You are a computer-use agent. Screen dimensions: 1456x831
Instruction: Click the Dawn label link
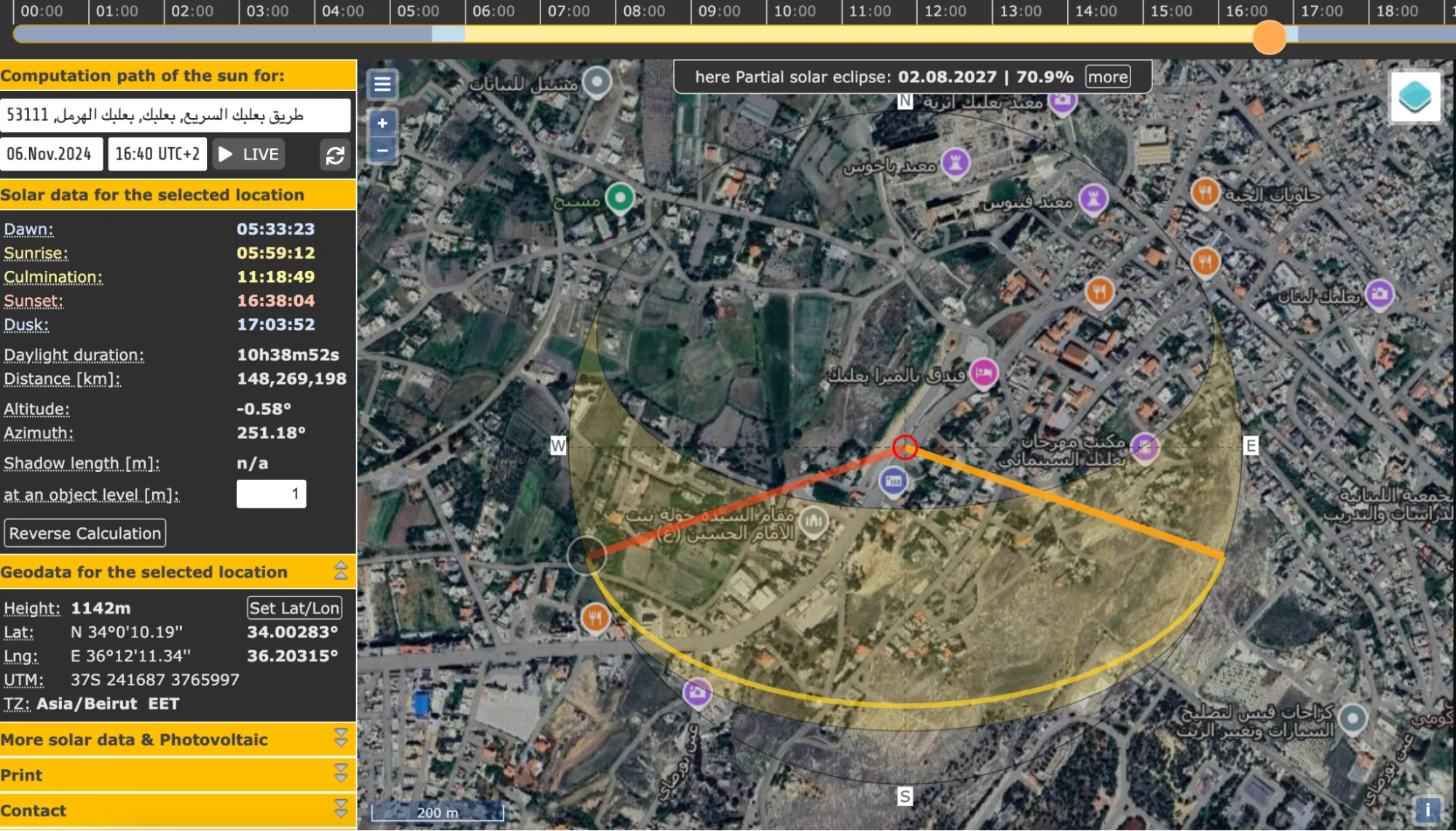click(28, 229)
